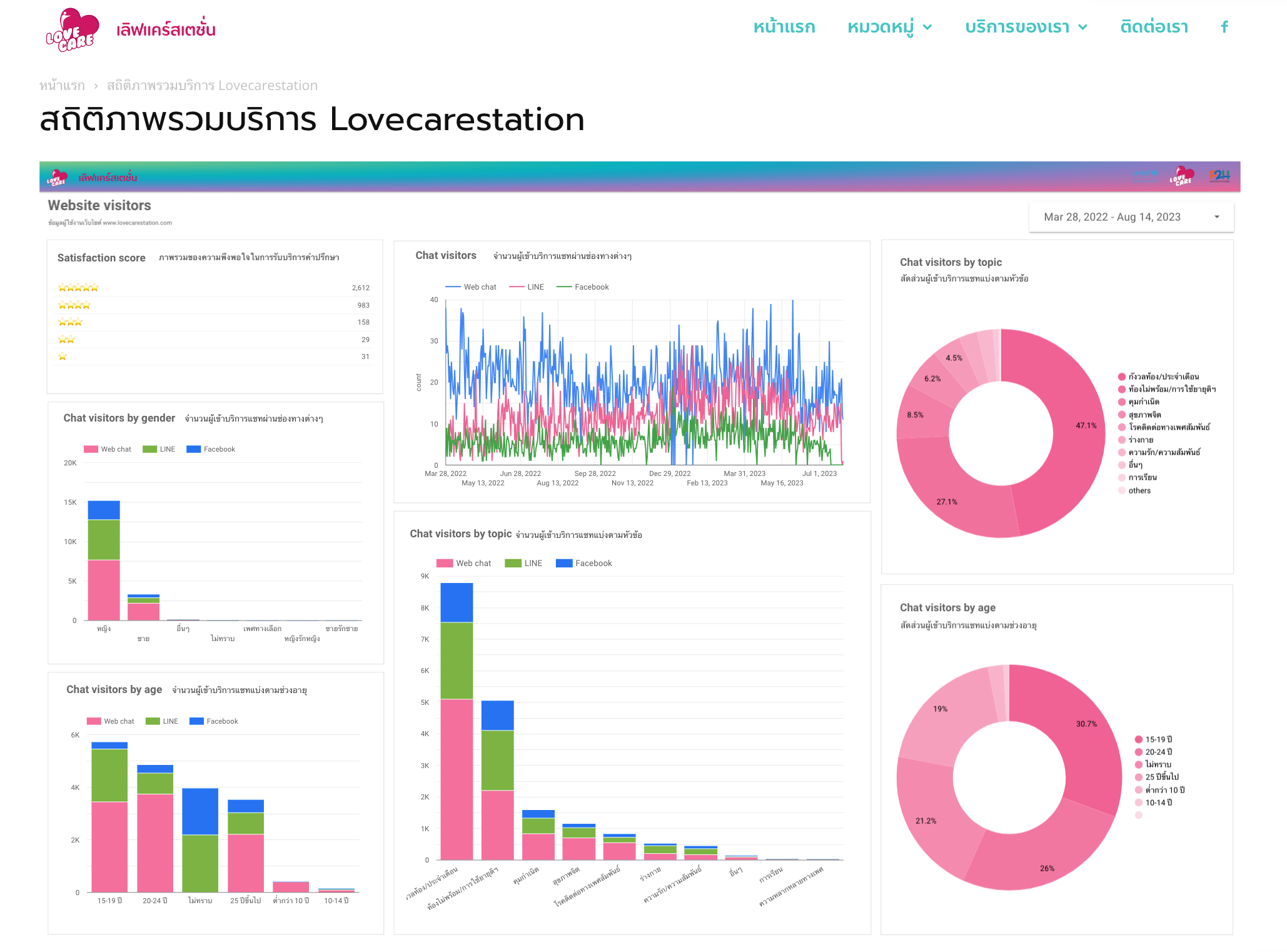Click the Facebook "f" icon in the navigation bar
Screen dimensions: 1287x952
(1224, 27)
